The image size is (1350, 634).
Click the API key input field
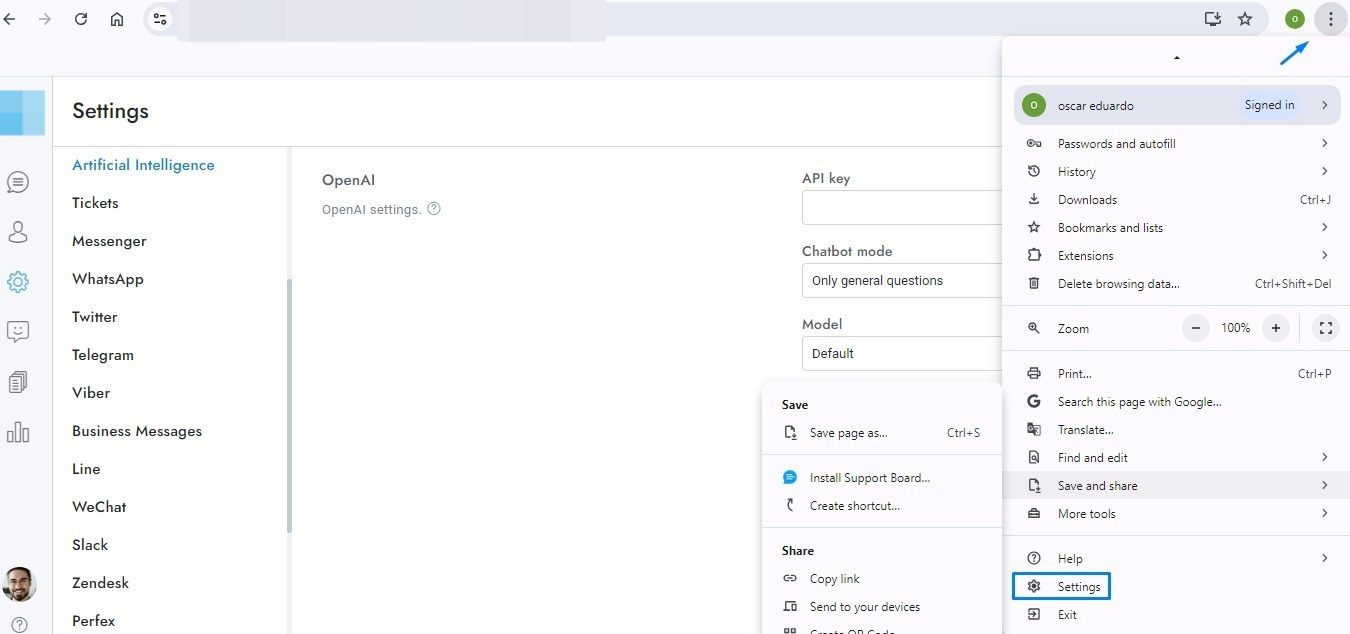pos(901,208)
